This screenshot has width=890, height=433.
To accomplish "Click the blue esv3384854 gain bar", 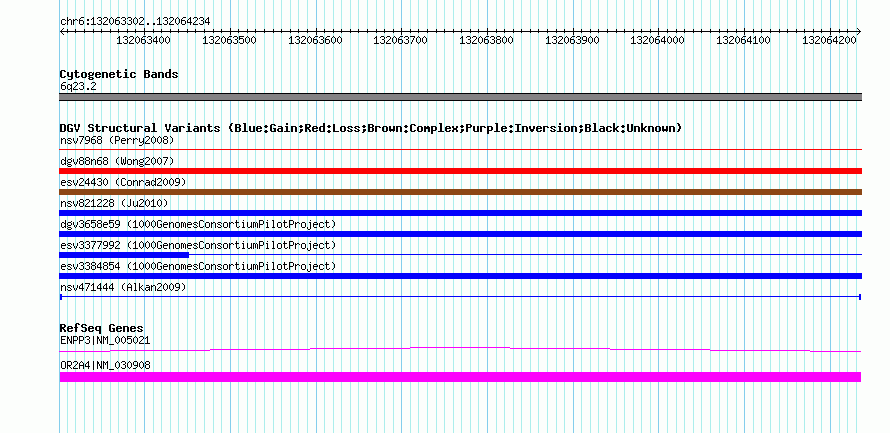I will click(460, 276).
